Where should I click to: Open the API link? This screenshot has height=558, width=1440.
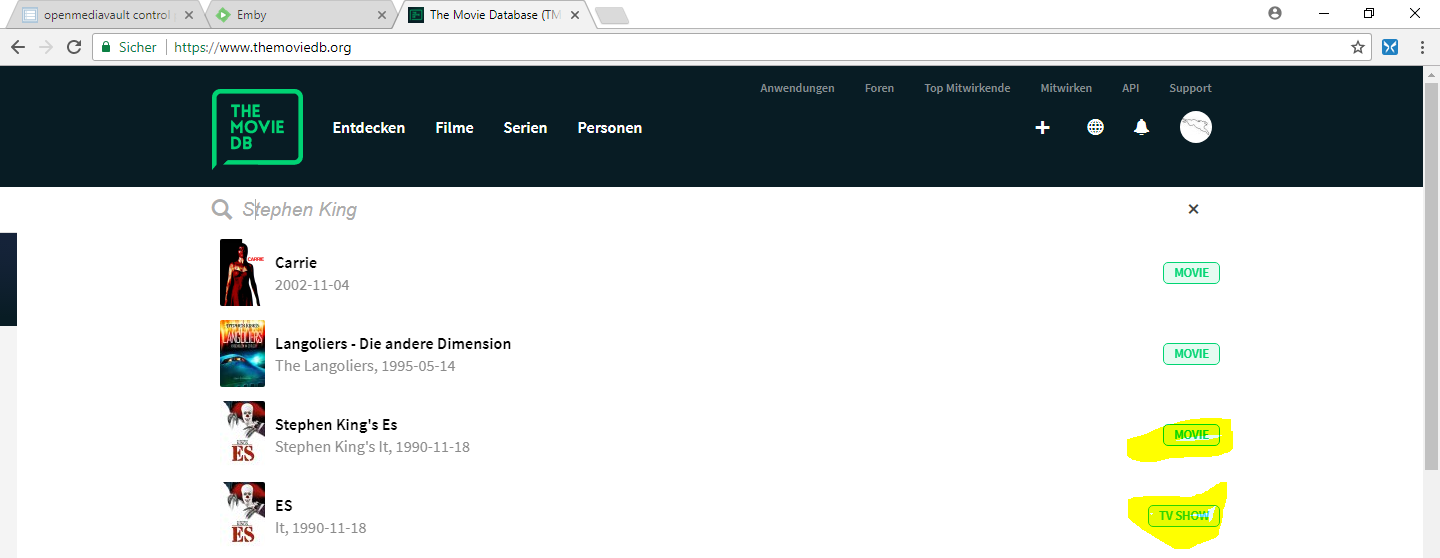[x=1131, y=88]
